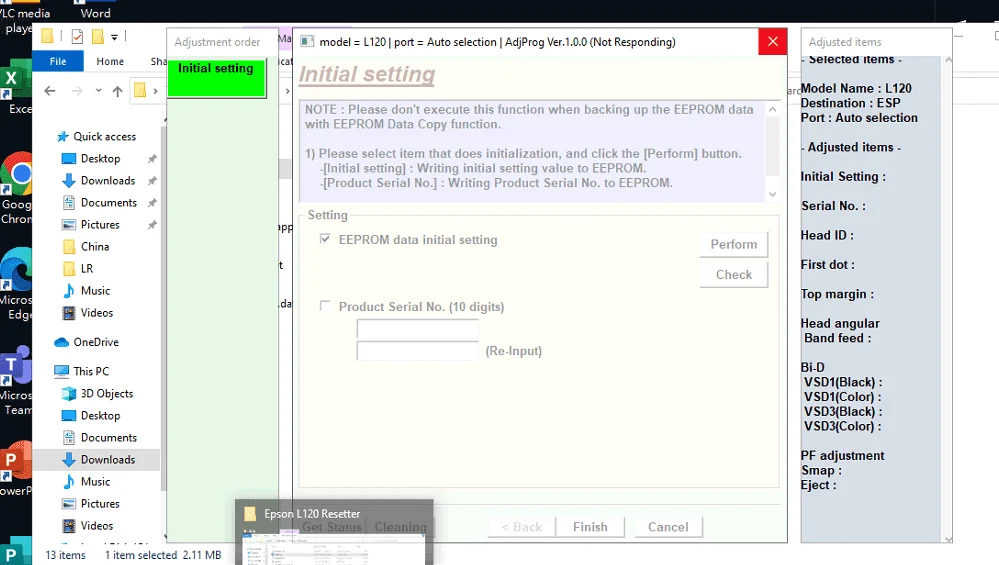The image size is (999, 565).
Task: Click the note box up scroll arrow
Action: point(772,110)
